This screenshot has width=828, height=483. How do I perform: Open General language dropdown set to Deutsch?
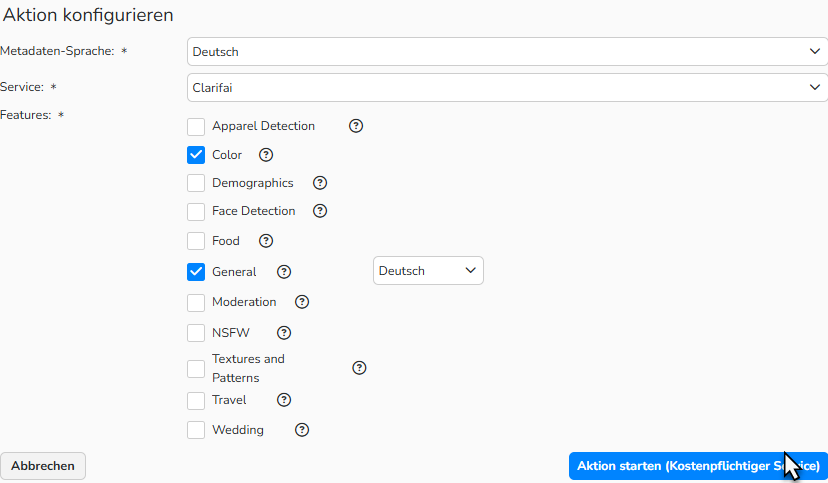tap(428, 271)
